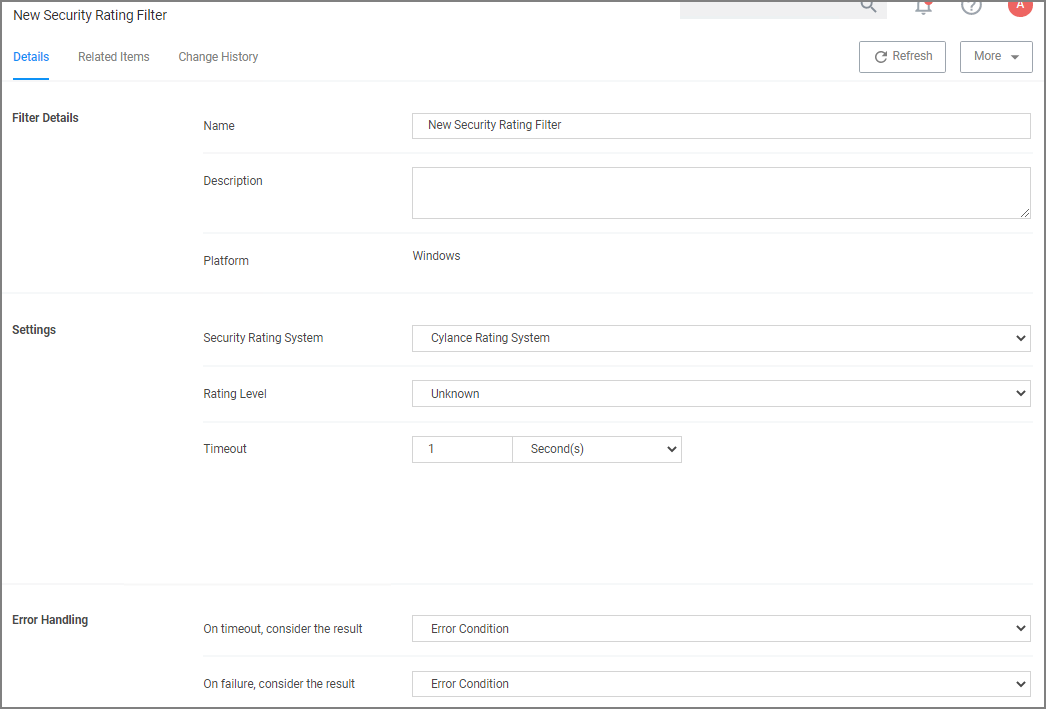Click the Windows platform value text
Image resolution: width=1046 pixels, height=709 pixels.
tap(436, 256)
